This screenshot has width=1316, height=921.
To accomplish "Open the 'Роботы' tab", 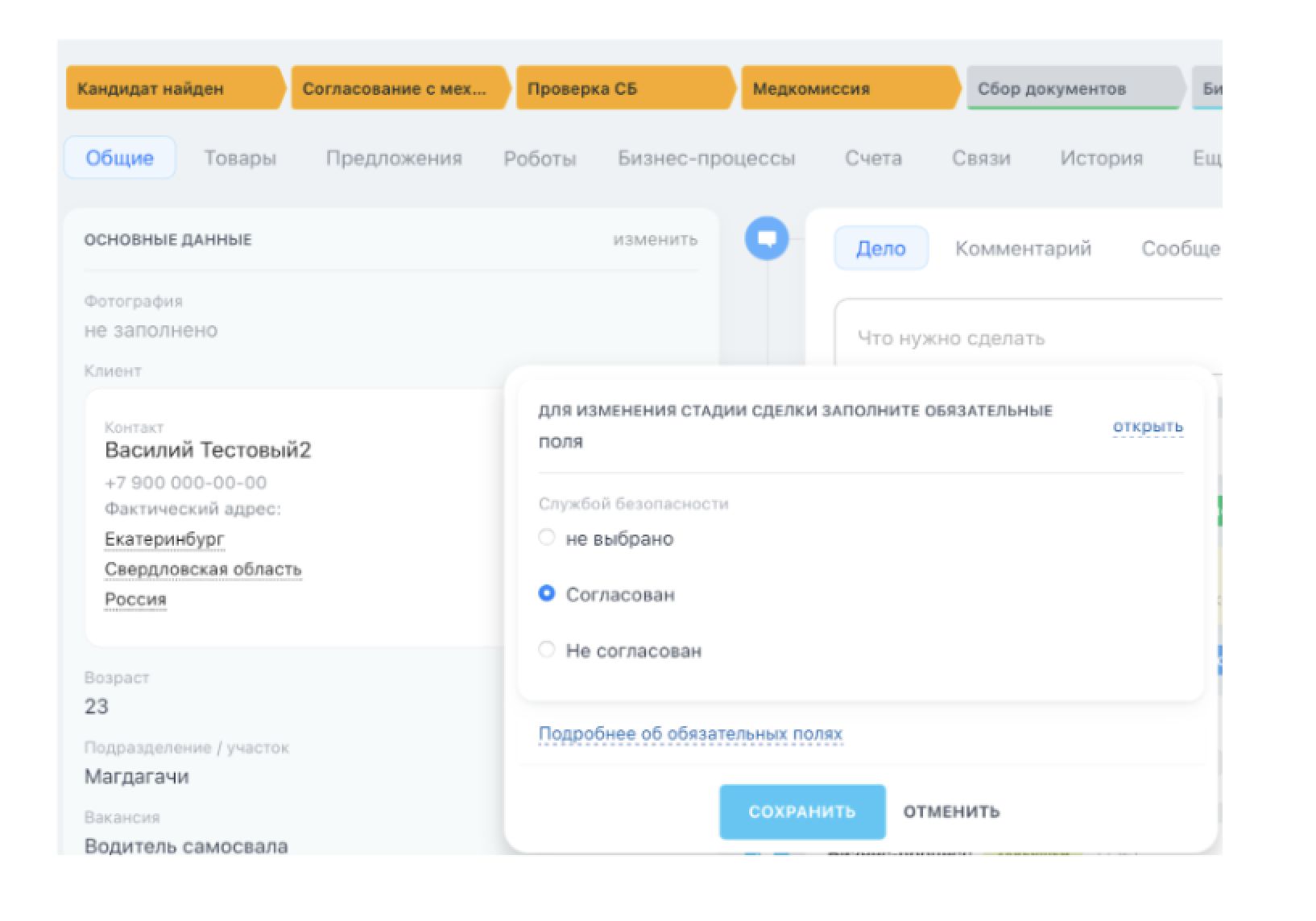I will [x=540, y=158].
